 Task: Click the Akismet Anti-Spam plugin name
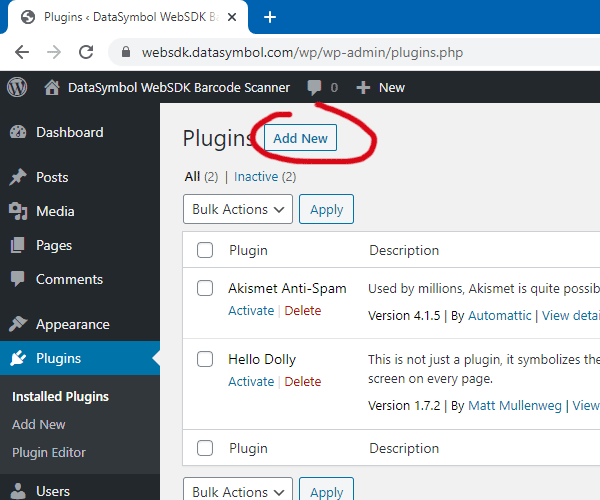pos(287,288)
